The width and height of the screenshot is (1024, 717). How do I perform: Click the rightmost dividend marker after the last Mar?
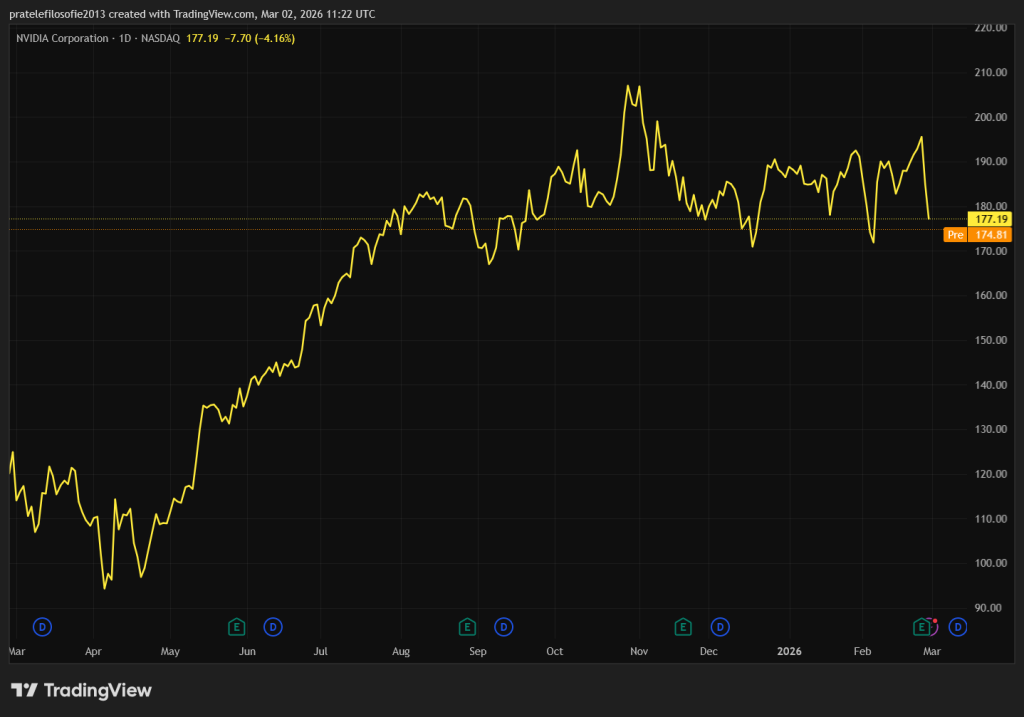click(x=958, y=627)
